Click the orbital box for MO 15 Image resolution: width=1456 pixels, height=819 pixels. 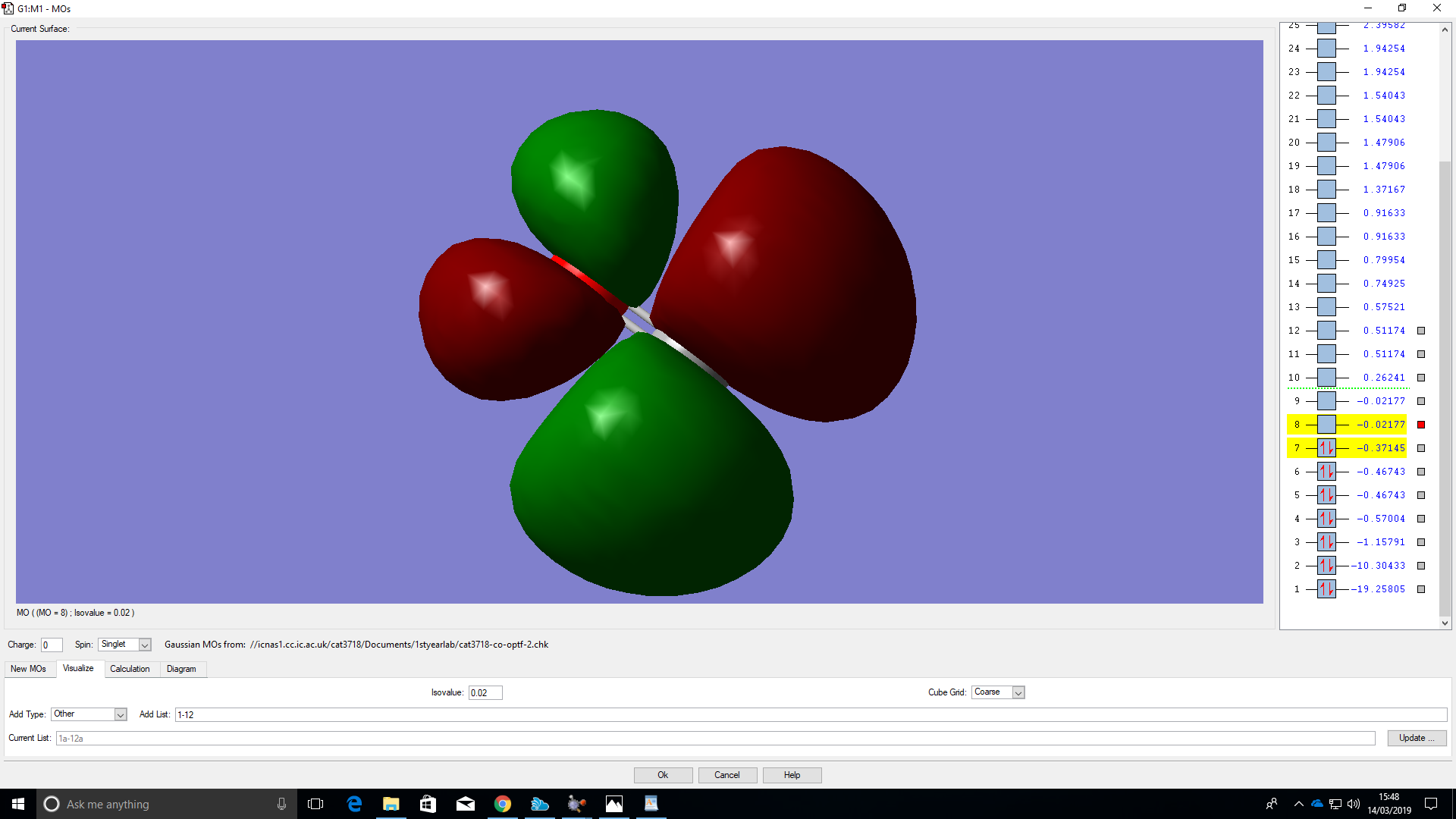(x=1326, y=260)
